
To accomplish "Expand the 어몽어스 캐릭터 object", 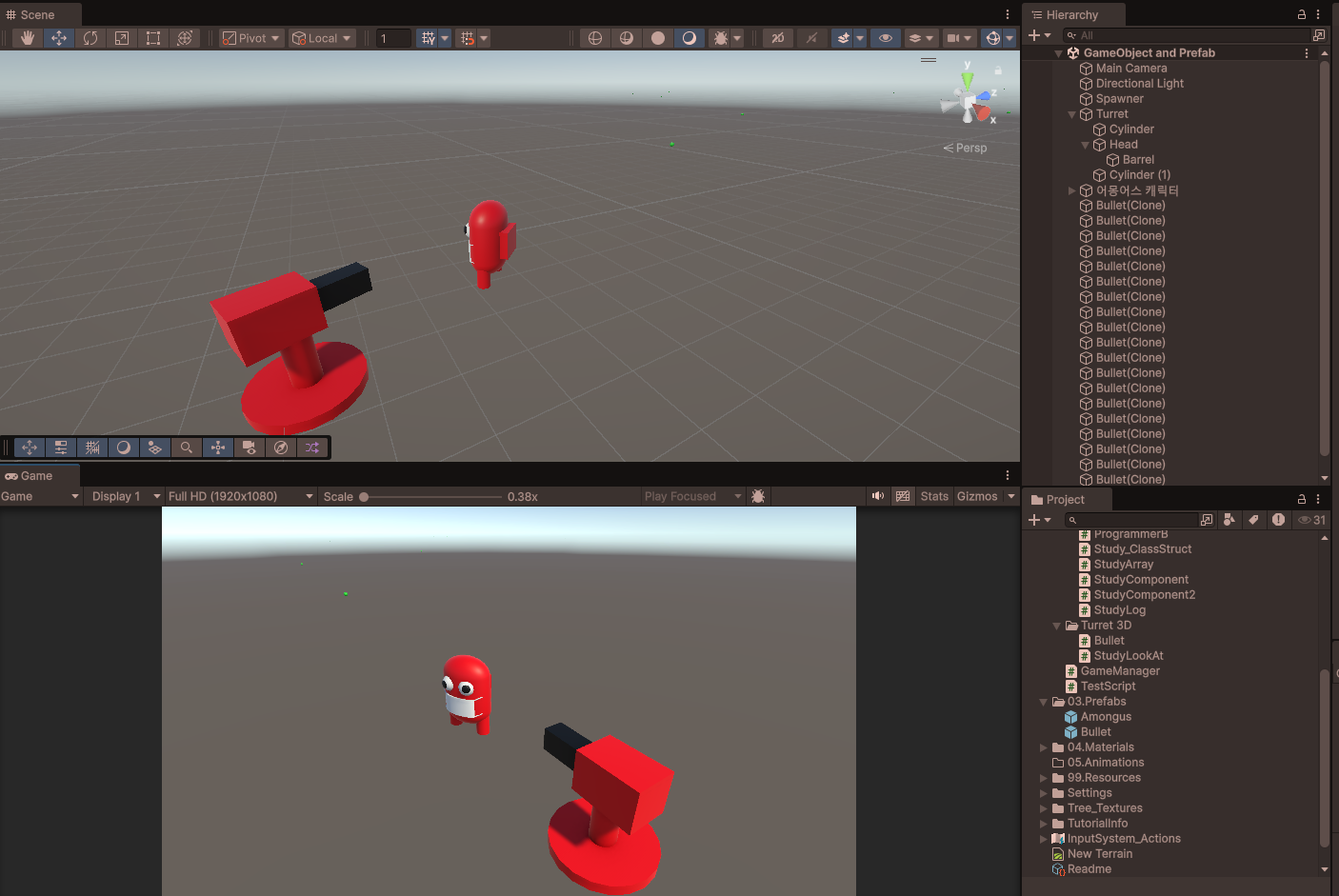I will click(x=1072, y=190).
